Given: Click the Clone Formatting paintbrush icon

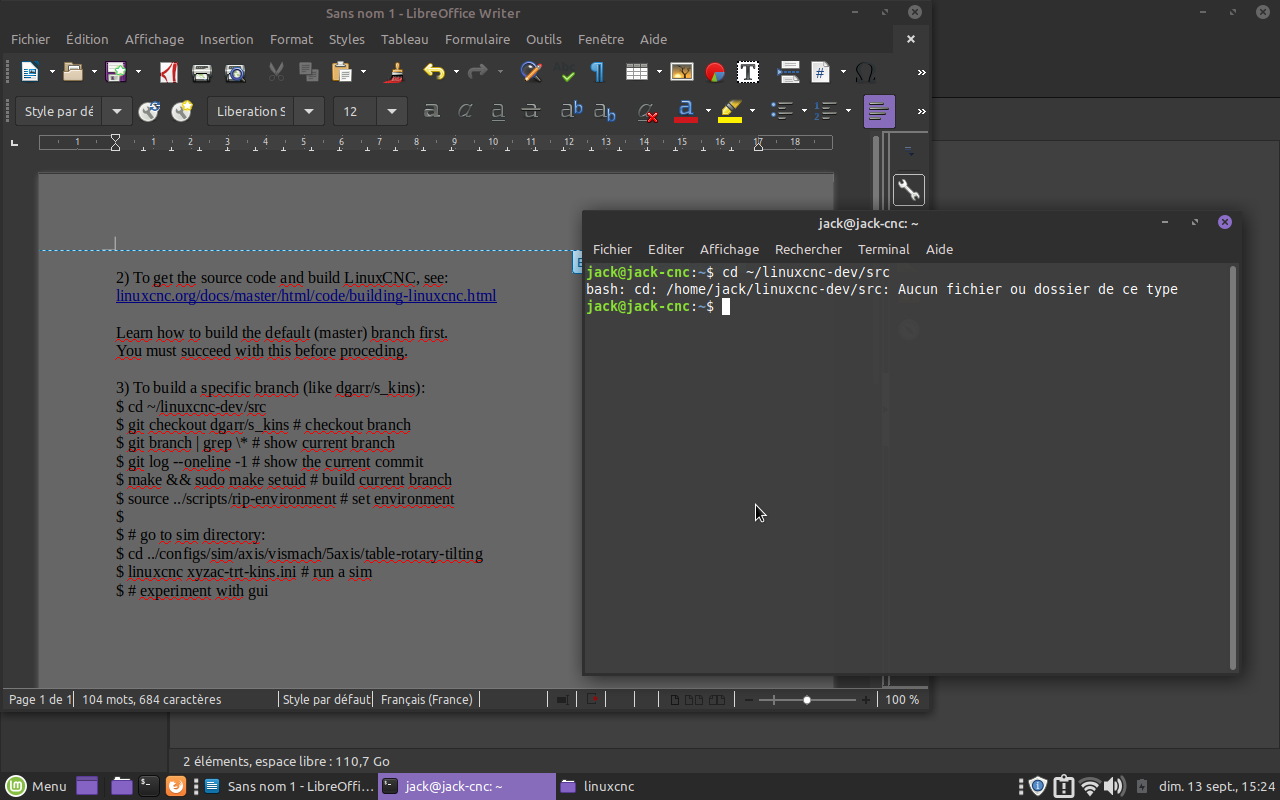Looking at the screenshot, I should pos(396,72).
